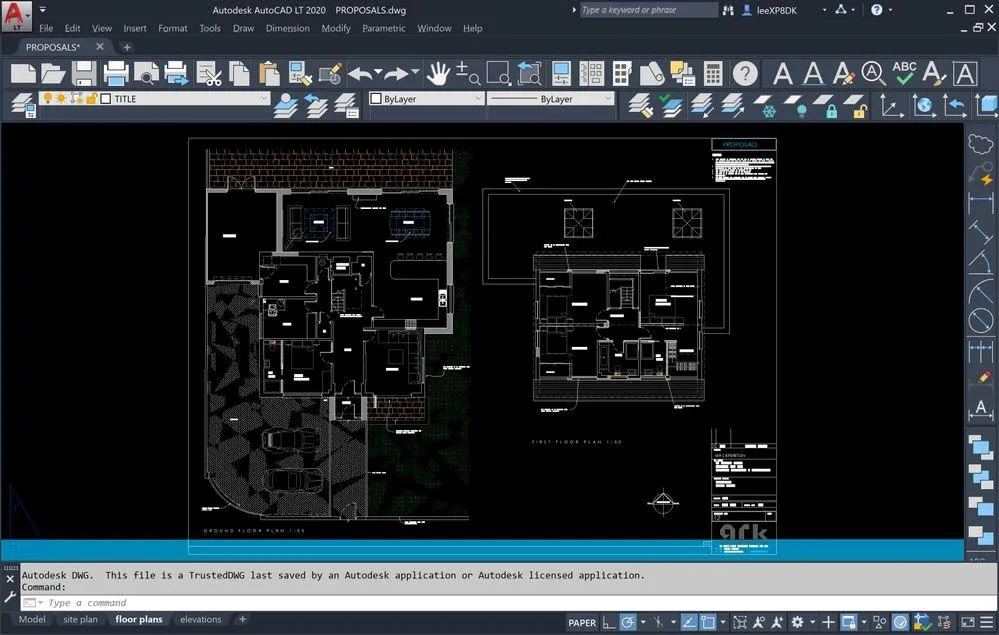The width and height of the screenshot is (999, 635).
Task: Click the Cut to Clipboard scissors icon
Action: (x=212, y=74)
